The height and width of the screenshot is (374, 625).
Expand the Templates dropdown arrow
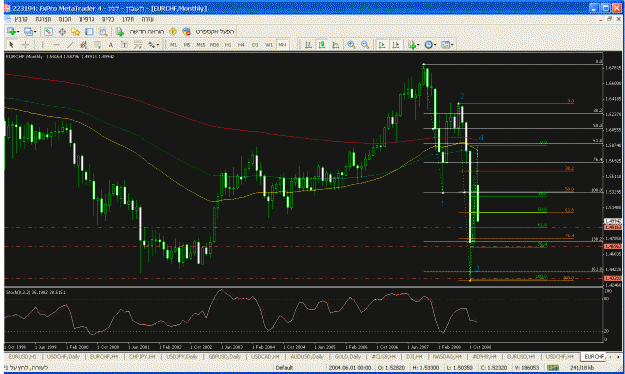452,45
